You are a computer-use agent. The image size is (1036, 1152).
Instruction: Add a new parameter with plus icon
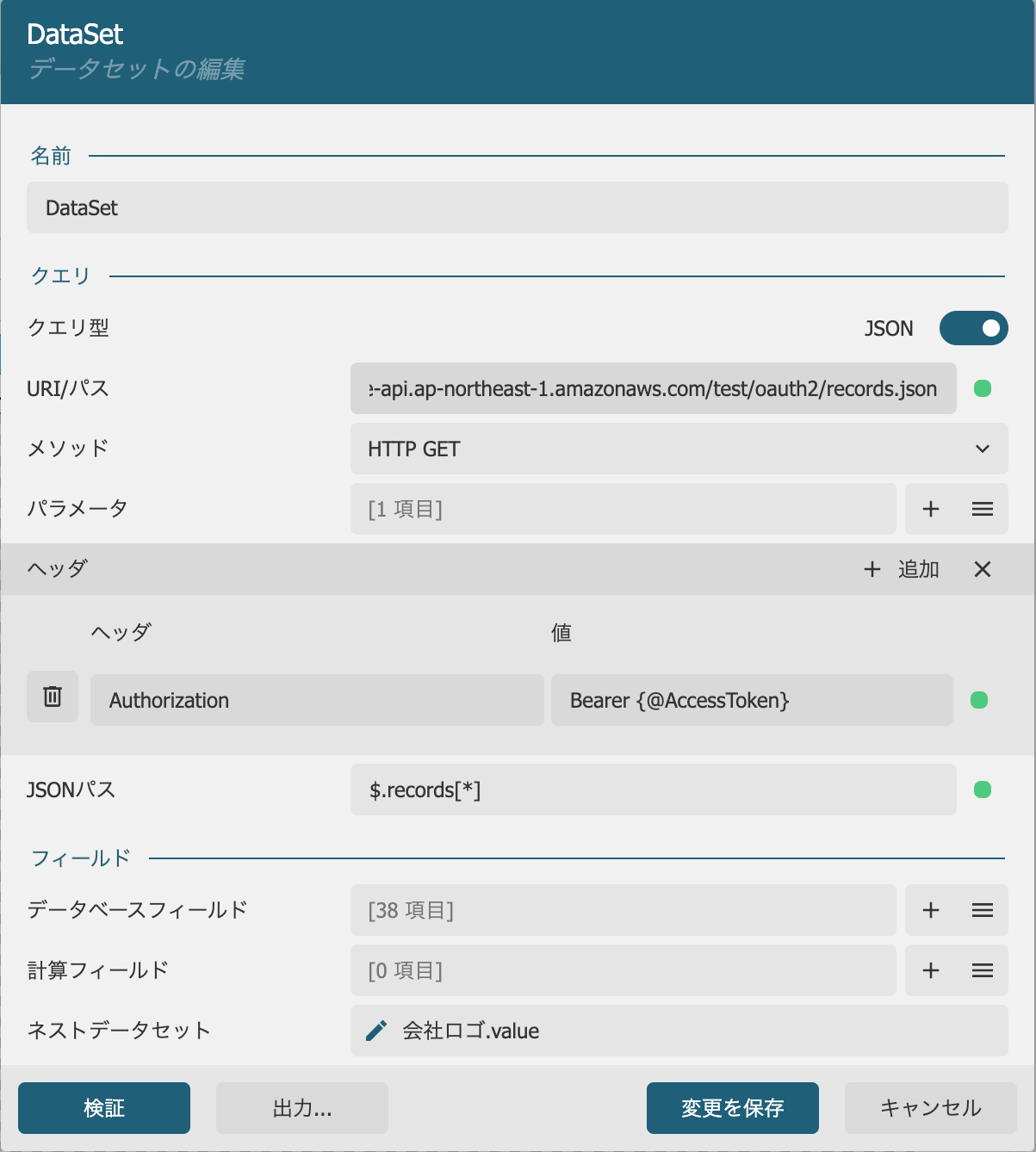pos(931,509)
